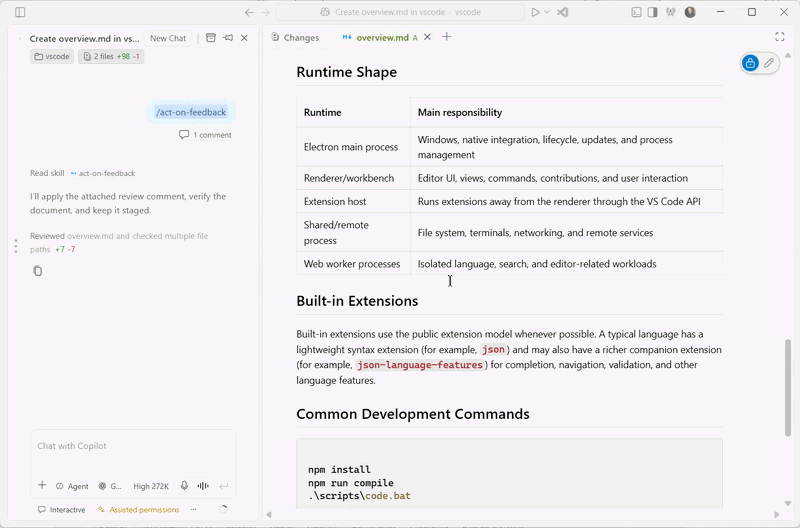Click the Renderer/workbench table cell
This screenshot has height=528, width=800.
click(353, 178)
